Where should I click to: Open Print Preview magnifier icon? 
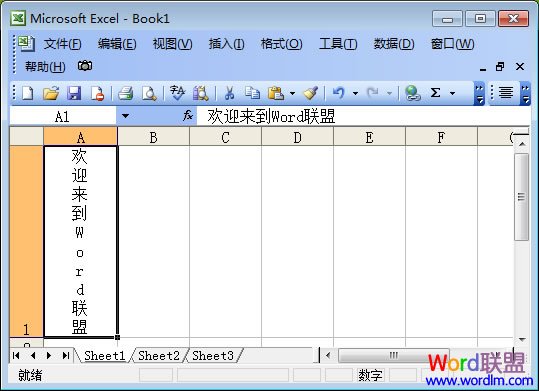click(149, 93)
